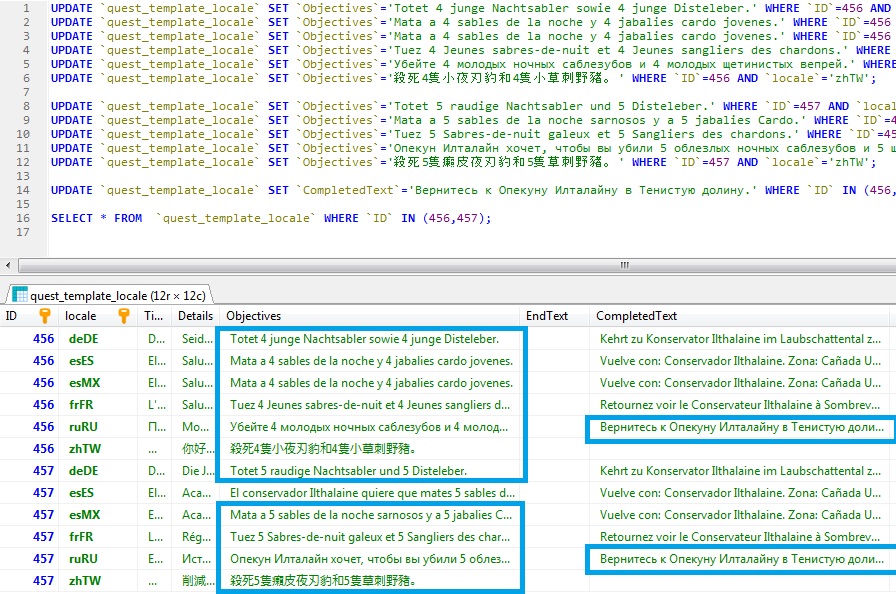Click empty line 17 in query editor

tap(472, 232)
